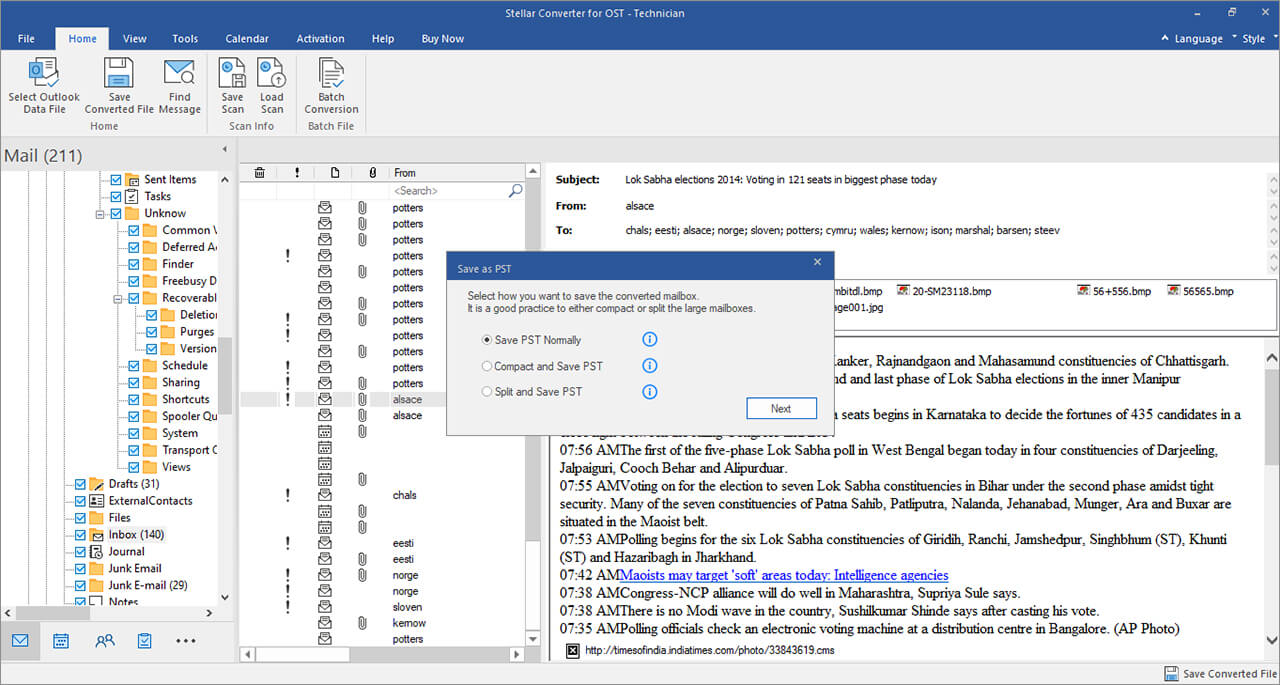This screenshot has height=685, width=1280.
Task: Select the Split and Save PST option
Action: (x=488, y=392)
